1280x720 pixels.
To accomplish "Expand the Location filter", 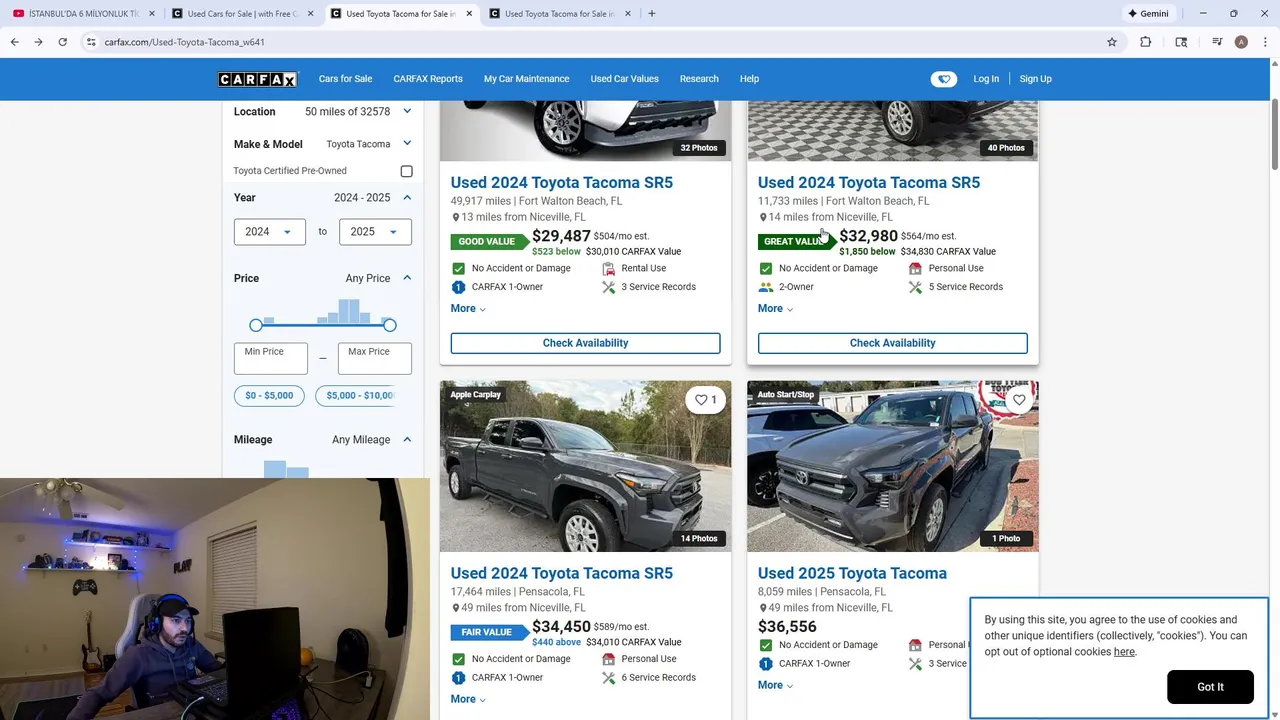I will point(407,111).
